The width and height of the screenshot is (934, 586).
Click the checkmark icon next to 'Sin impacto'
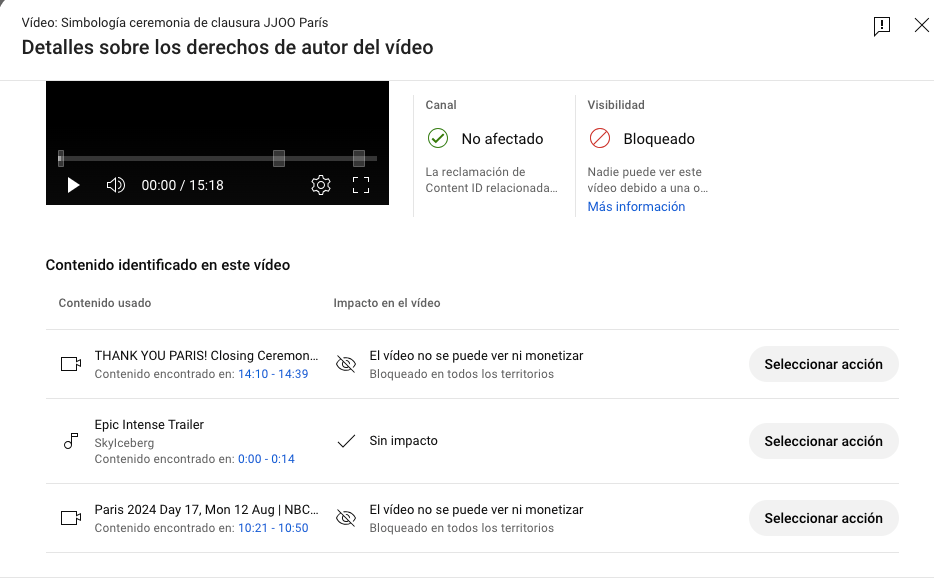point(346,441)
